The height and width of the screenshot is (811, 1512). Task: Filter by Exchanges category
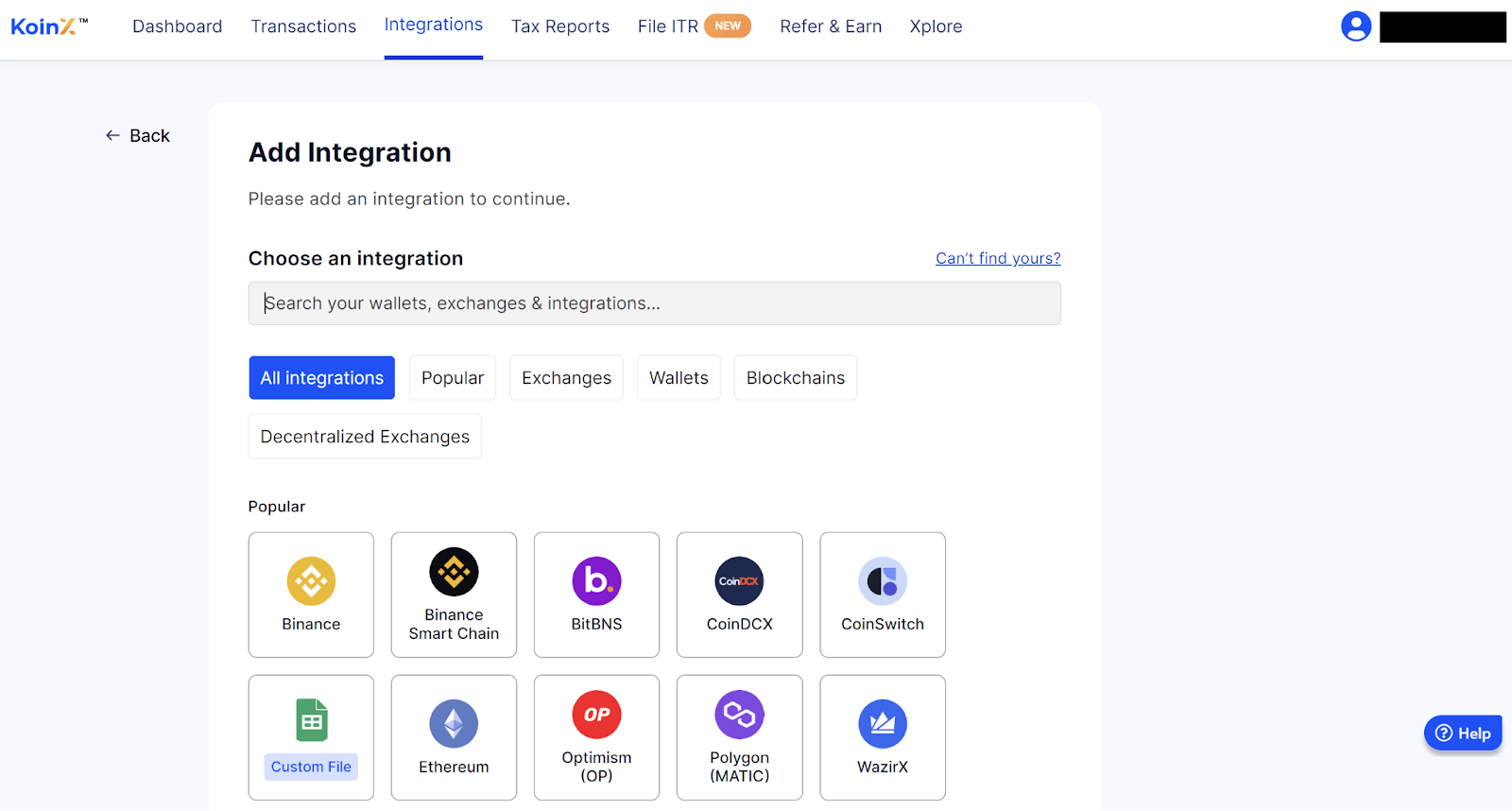[x=566, y=378]
